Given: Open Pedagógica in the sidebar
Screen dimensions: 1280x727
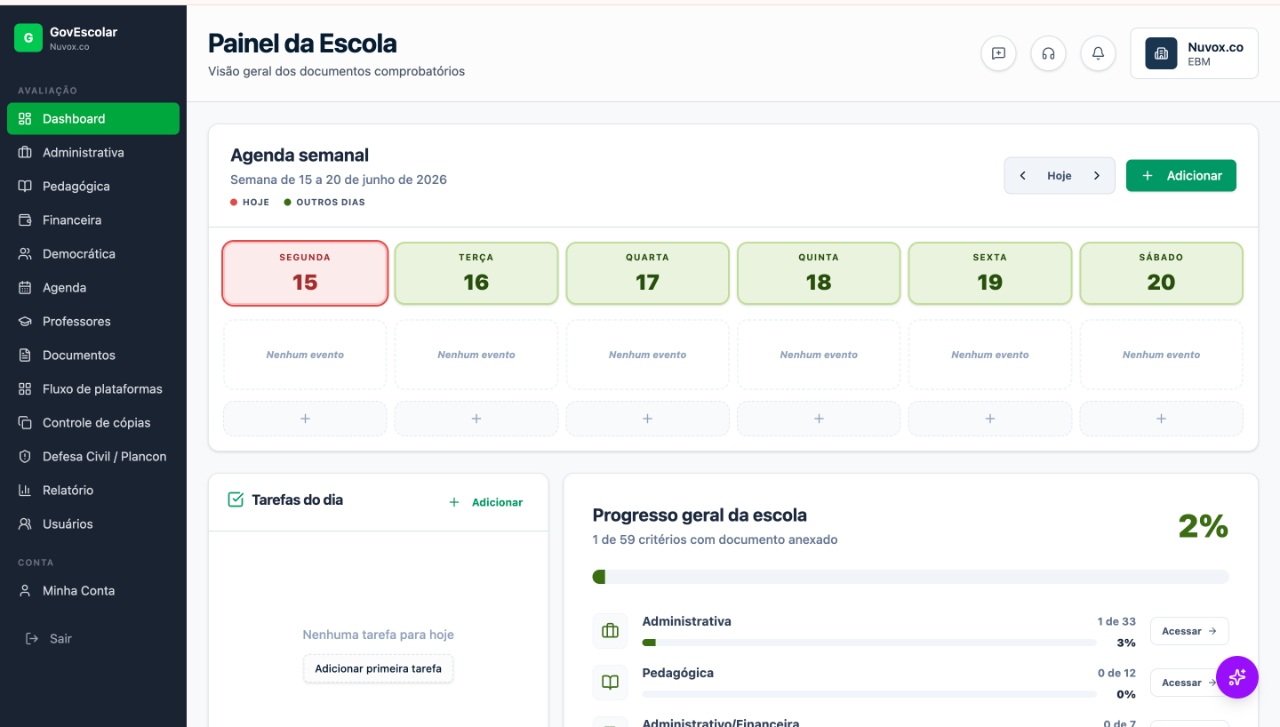Looking at the screenshot, I should pos(93,187).
